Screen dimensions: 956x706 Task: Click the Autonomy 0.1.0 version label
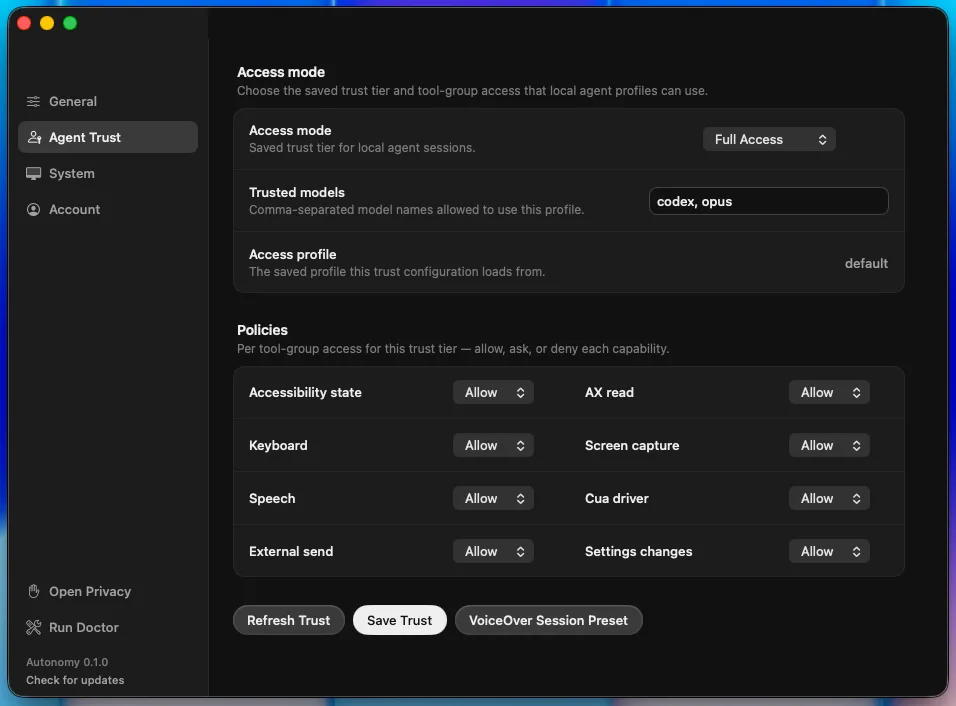(x=67, y=662)
